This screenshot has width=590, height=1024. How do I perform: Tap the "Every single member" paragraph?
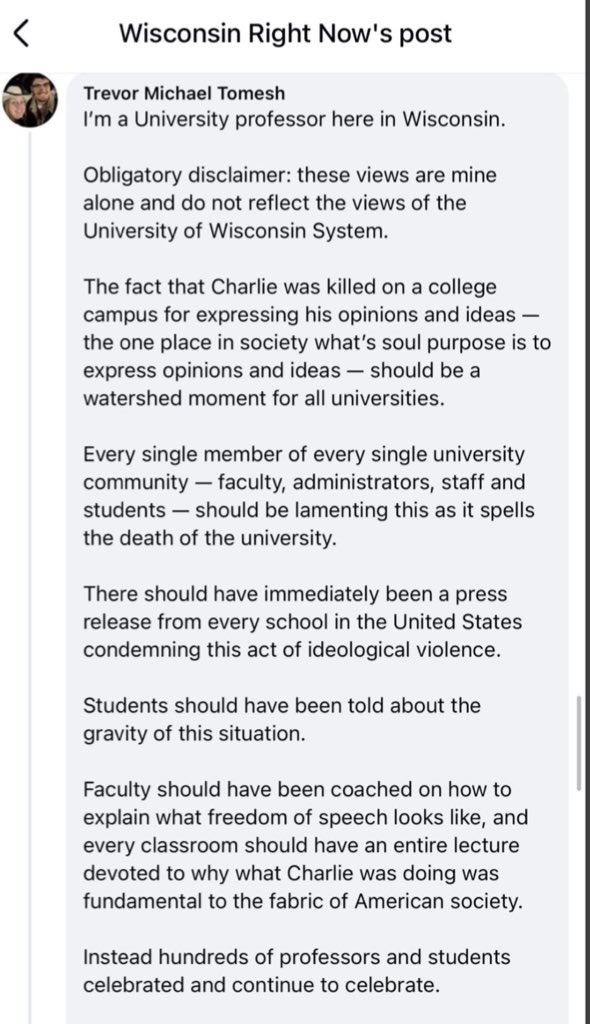pyautogui.click(x=308, y=496)
